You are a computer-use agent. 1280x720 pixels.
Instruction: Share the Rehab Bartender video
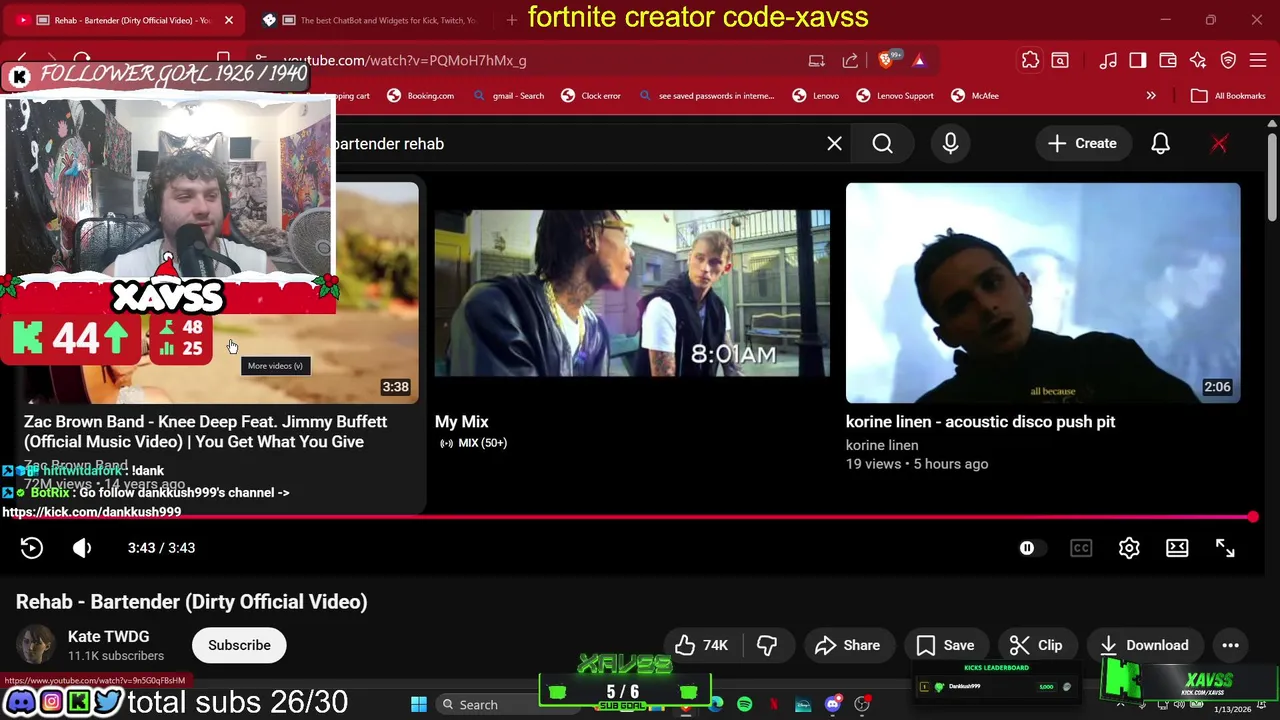tap(848, 646)
